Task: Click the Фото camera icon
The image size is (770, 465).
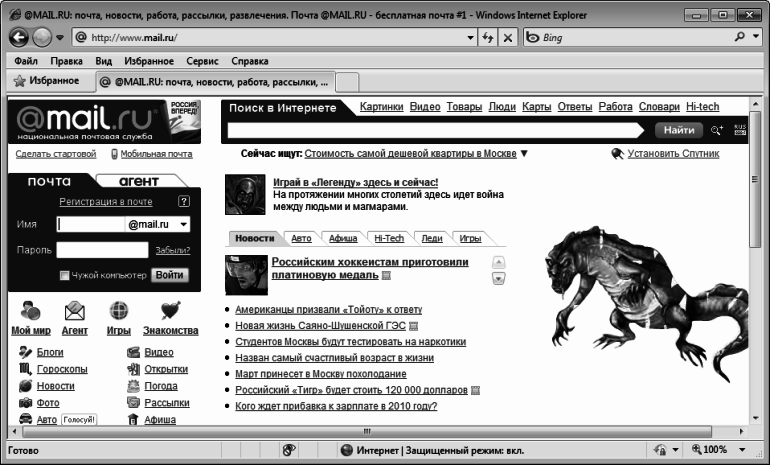Action: coord(25,403)
